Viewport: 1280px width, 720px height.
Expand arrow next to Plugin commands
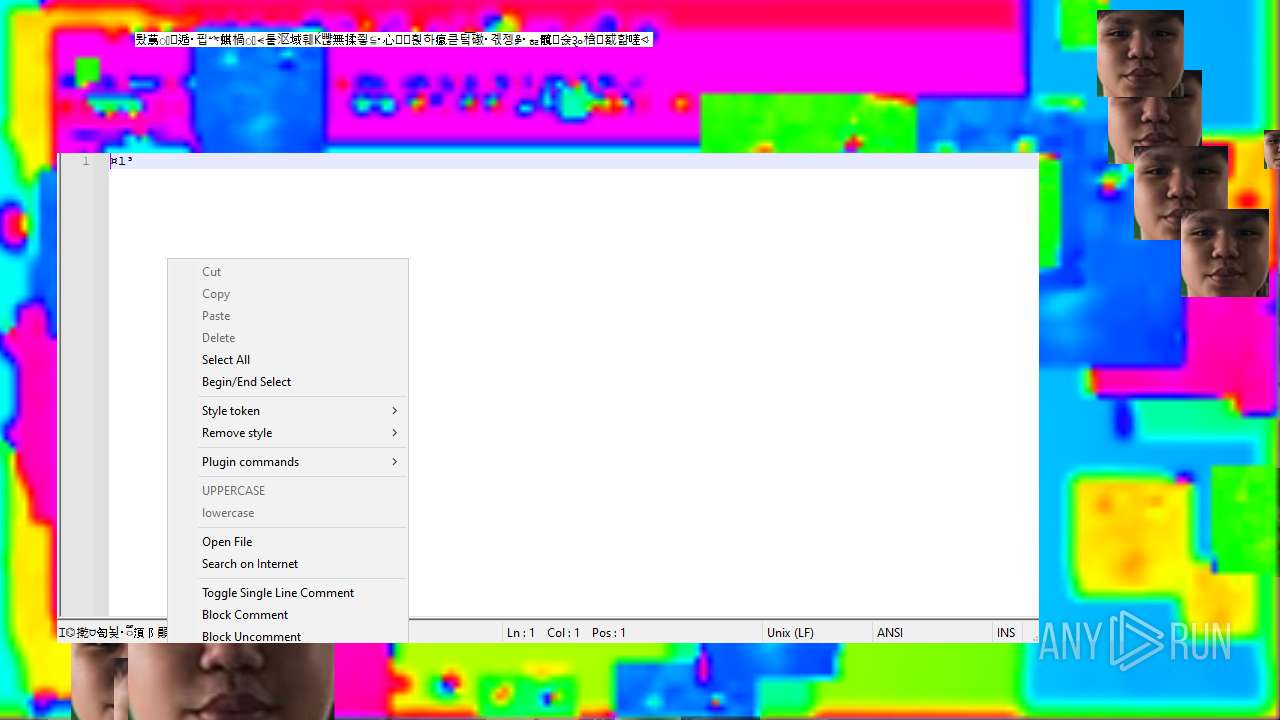point(395,462)
